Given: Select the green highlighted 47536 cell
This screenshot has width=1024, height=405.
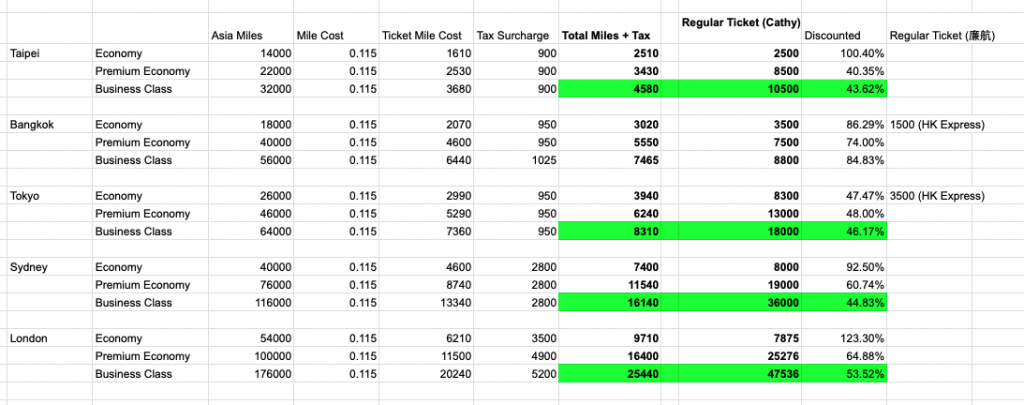Looking at the screenshot, I should click(740, 374).
